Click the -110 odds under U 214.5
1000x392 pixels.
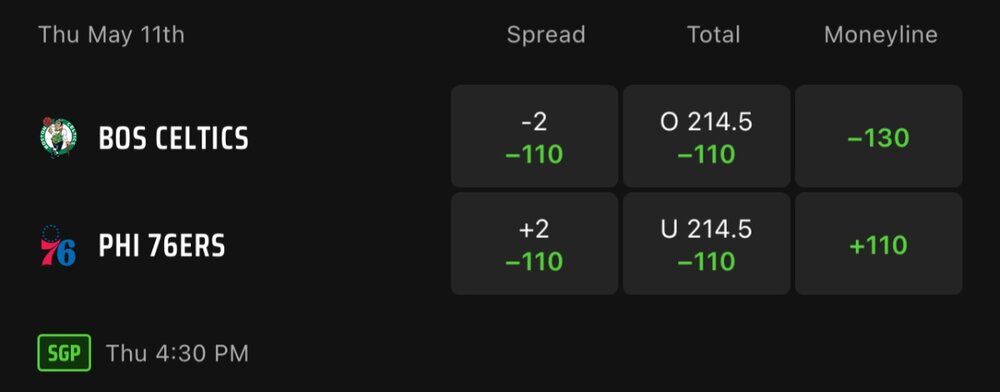[x=707, y=261]
